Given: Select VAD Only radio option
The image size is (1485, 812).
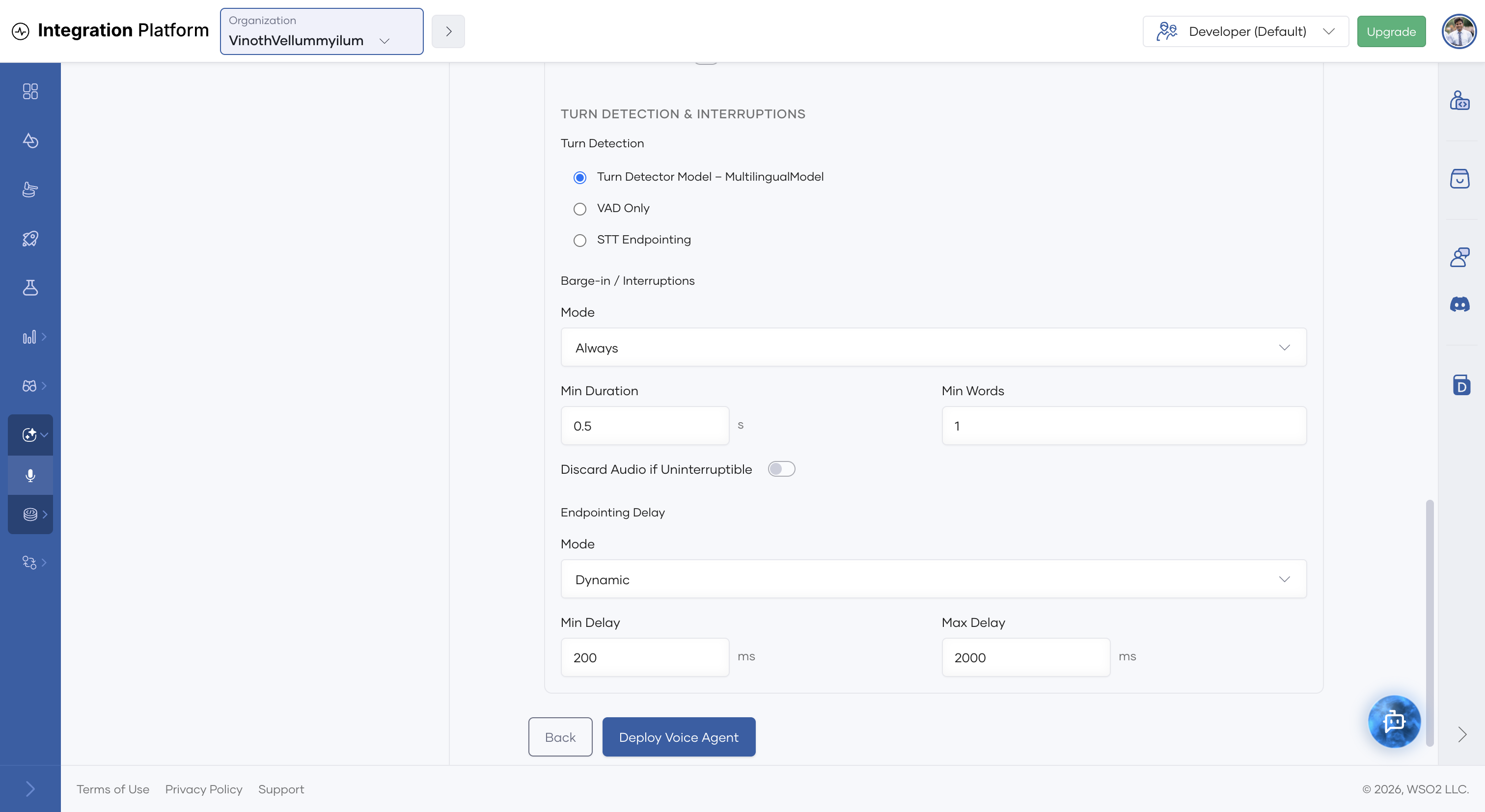Looking at the screenshot, I should 579,209.
